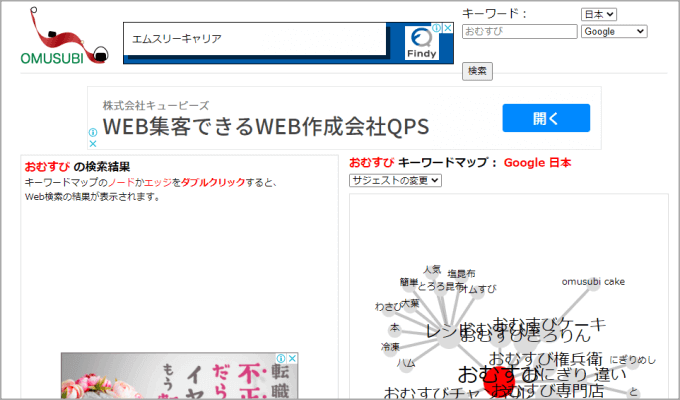Click the 本 keyword node
The image size is (680, 400).
tap(394, 327)
